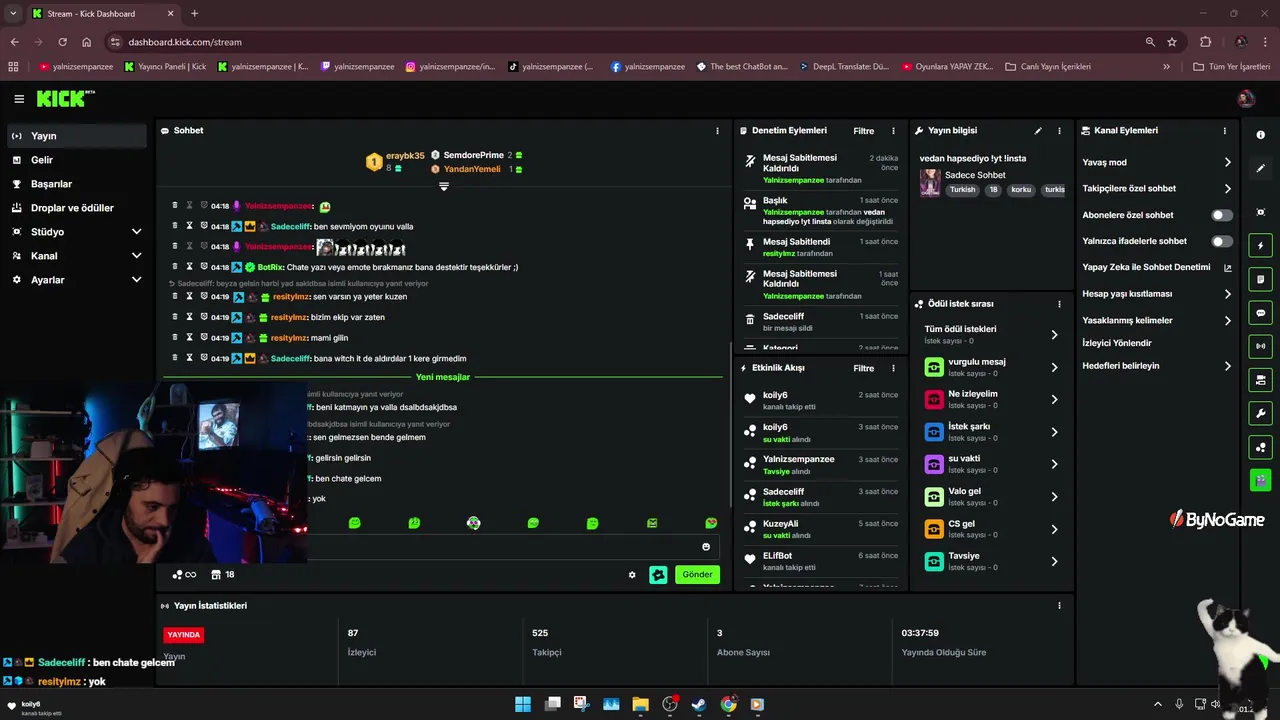Select Yayın in the left sidebar
Image resolution: width=1280 pixels, height=720 pixels.
click(x=77, y=136)
